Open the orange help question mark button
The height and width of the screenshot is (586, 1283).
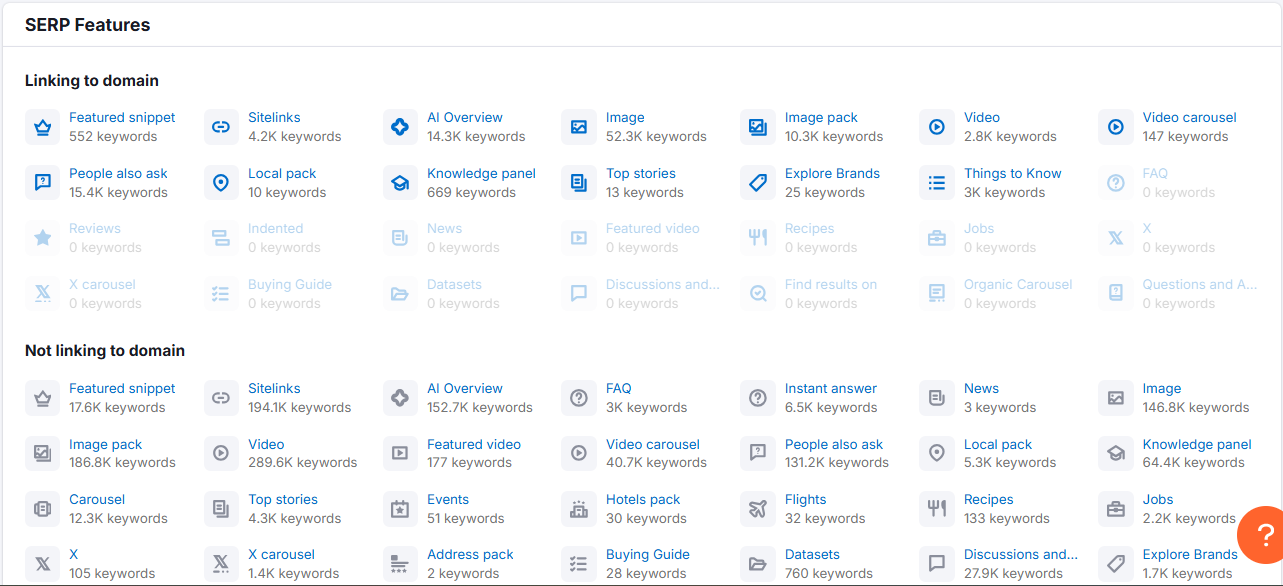1263,534
